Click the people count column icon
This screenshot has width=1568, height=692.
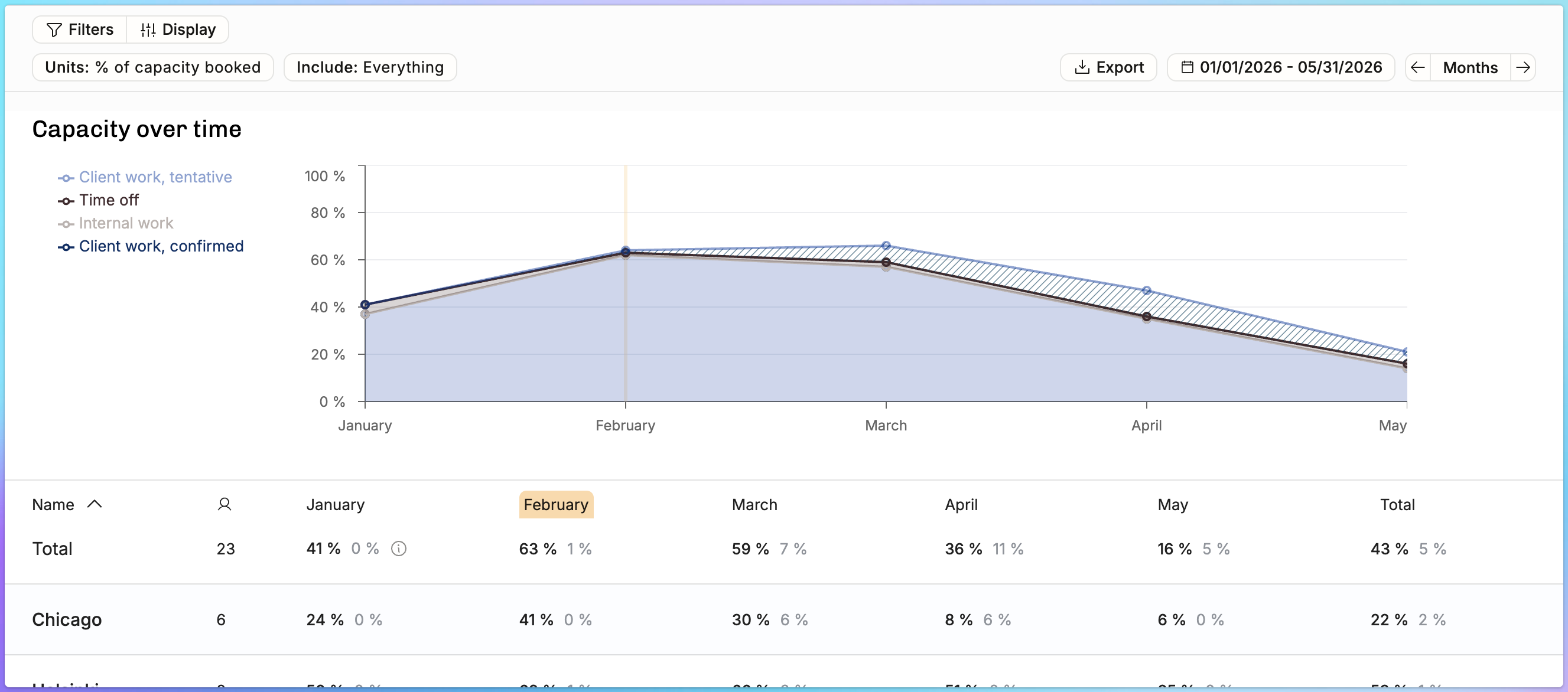(x=224, y=505)
